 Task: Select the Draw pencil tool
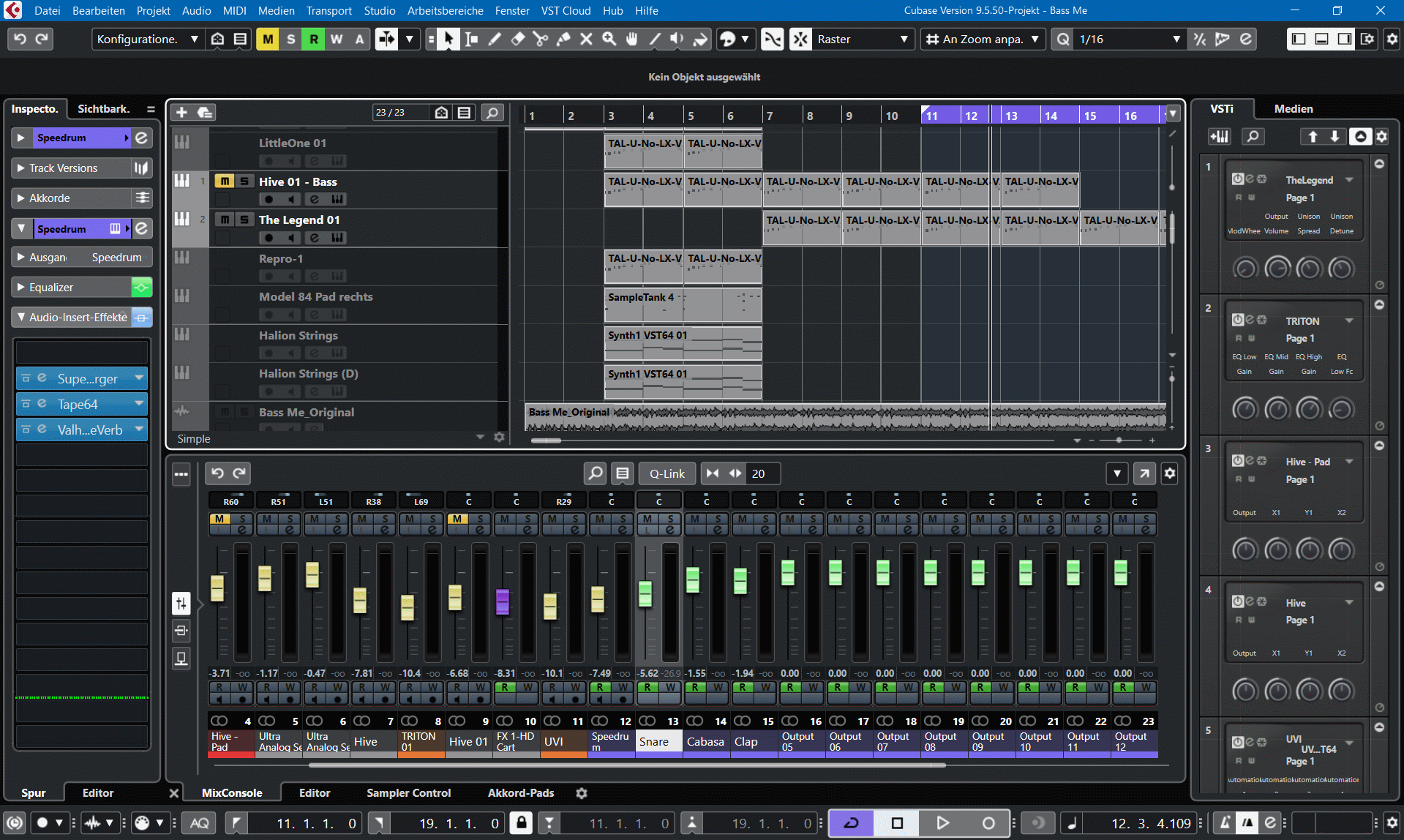pos(495,40)
